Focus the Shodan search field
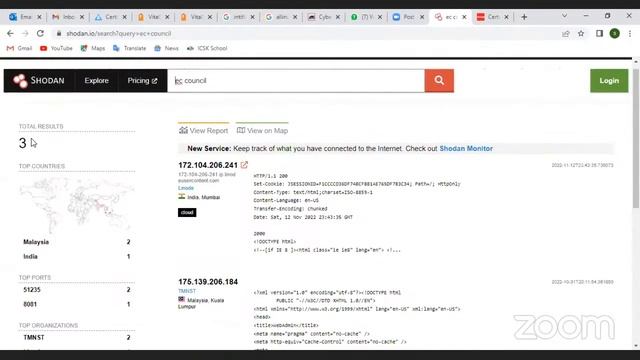This screenshot has width=640, height=360. click(296, 81)
